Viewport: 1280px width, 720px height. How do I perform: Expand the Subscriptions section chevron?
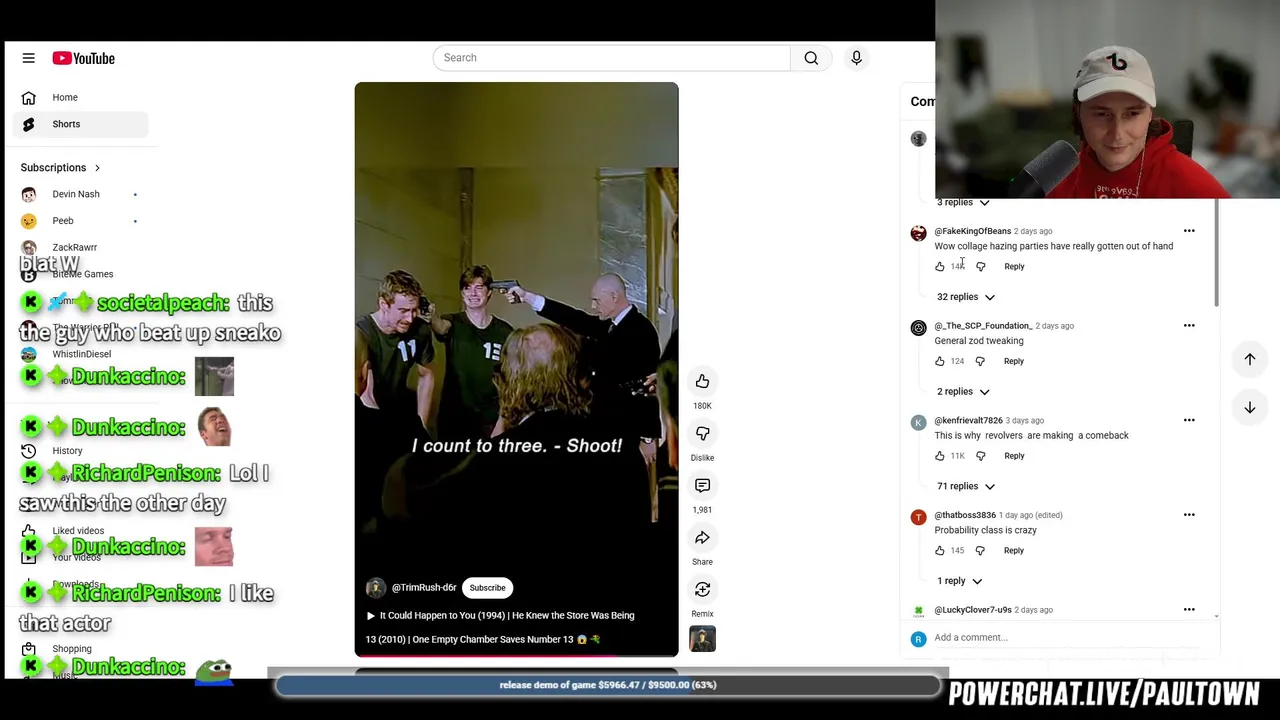point(97,168)
